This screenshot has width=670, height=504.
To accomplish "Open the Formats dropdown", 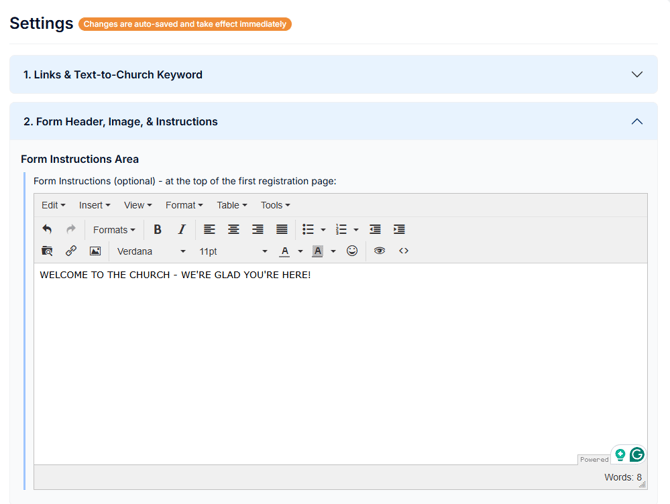I will (114, 230).
